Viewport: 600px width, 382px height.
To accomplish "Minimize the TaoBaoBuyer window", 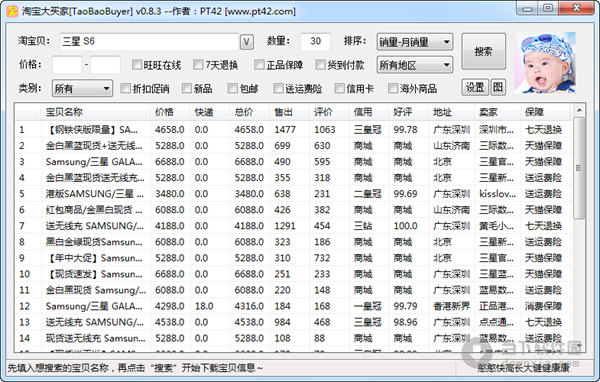I will click(527, 9).
